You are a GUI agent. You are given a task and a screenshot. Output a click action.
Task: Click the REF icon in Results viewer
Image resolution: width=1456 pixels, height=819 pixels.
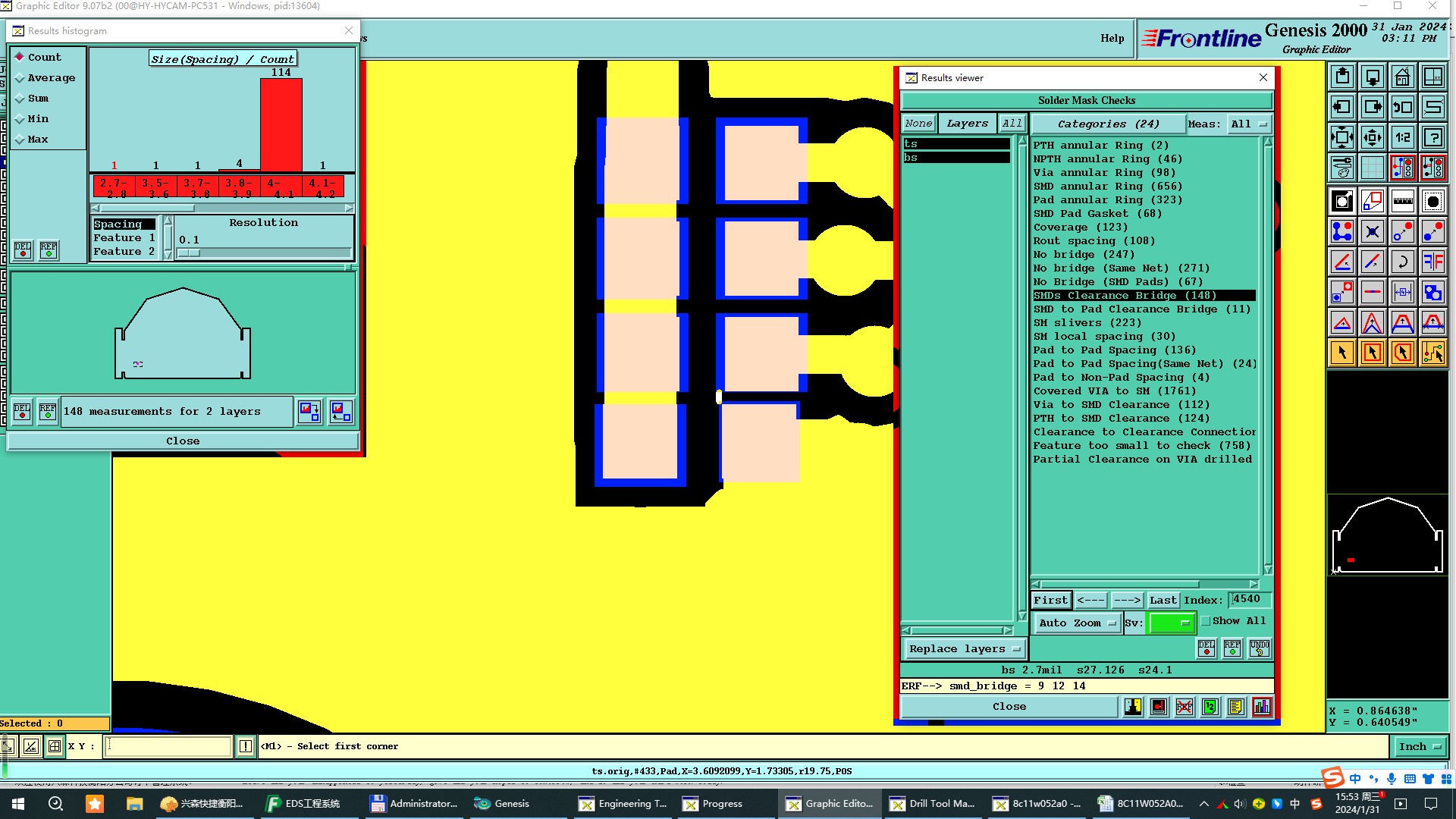1232,648
